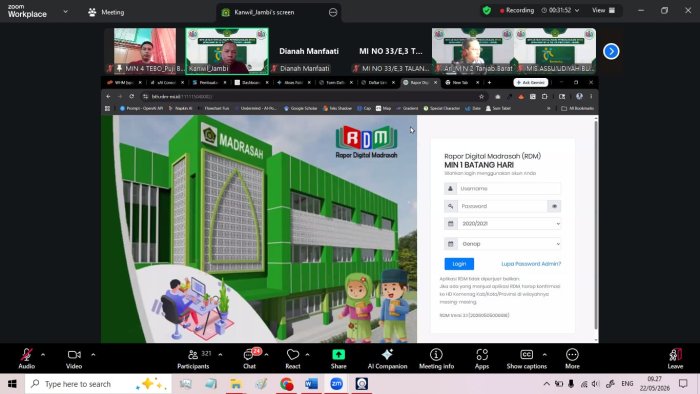Screen dimensions: 700x394
Task: Toggle password visibility eye icon
Action: point(554,206)
